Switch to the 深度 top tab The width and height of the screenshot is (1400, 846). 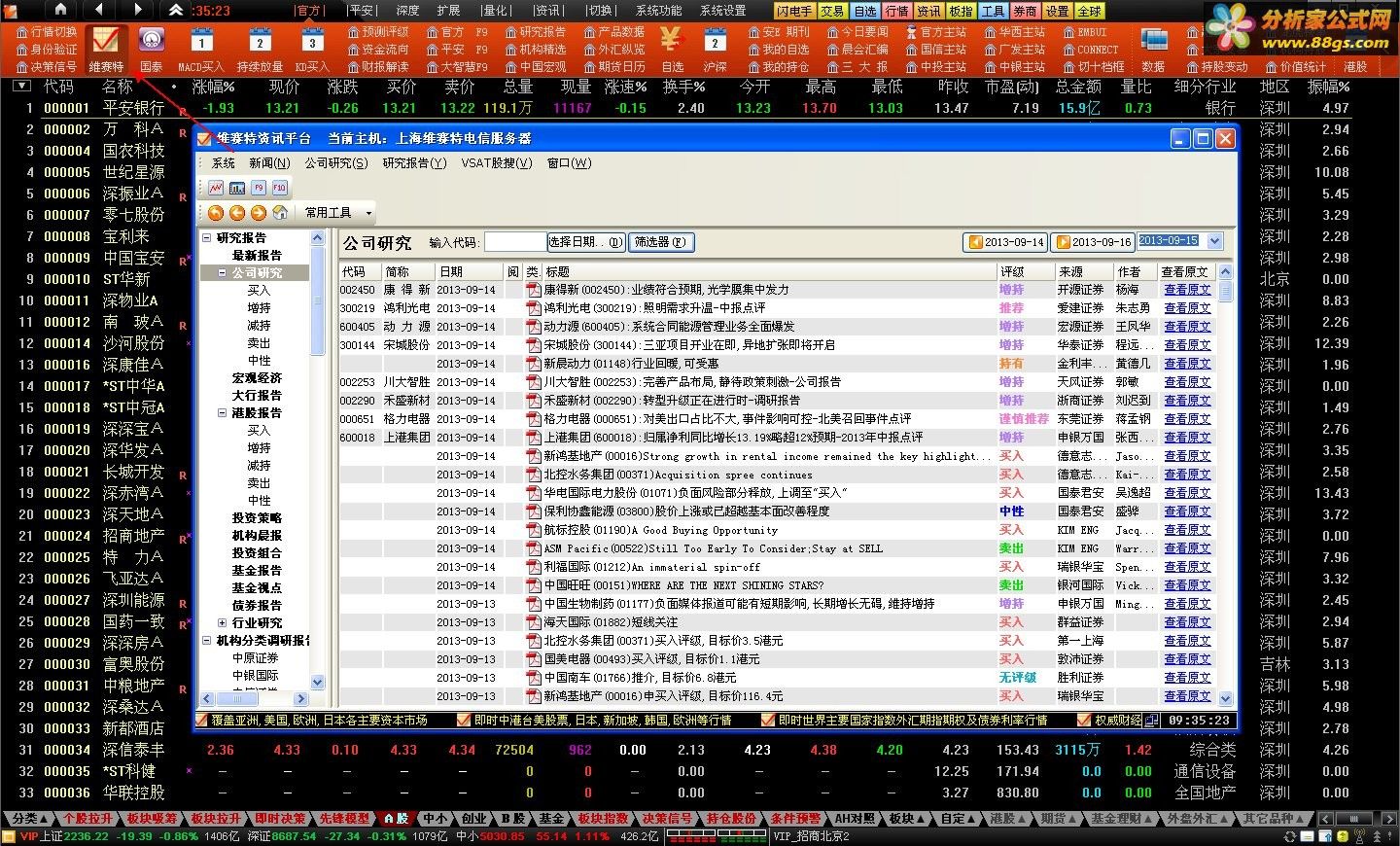pyautogui.click(x=407, y=11)
